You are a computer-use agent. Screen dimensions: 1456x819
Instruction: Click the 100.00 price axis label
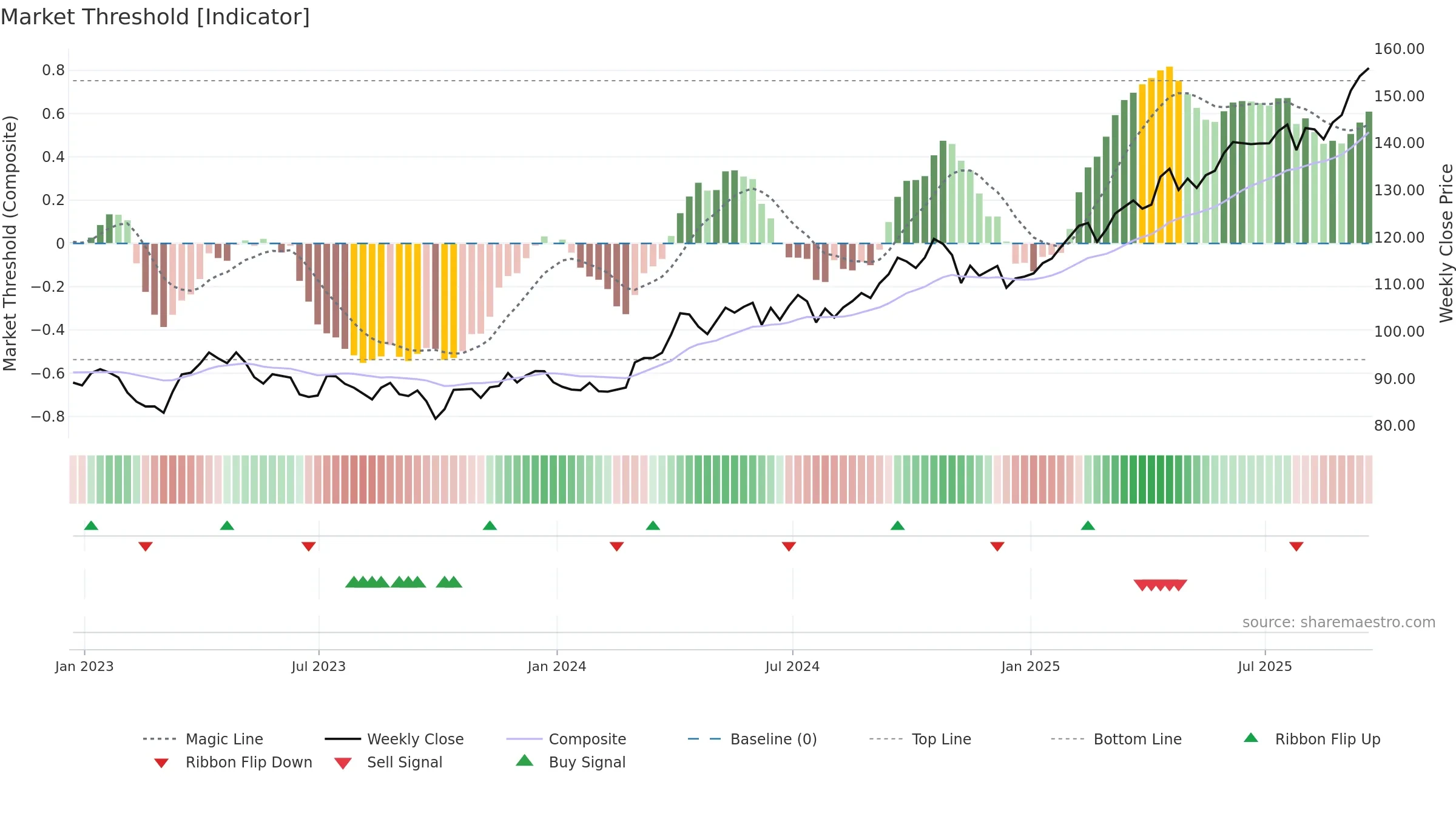tap(1399, 332)
